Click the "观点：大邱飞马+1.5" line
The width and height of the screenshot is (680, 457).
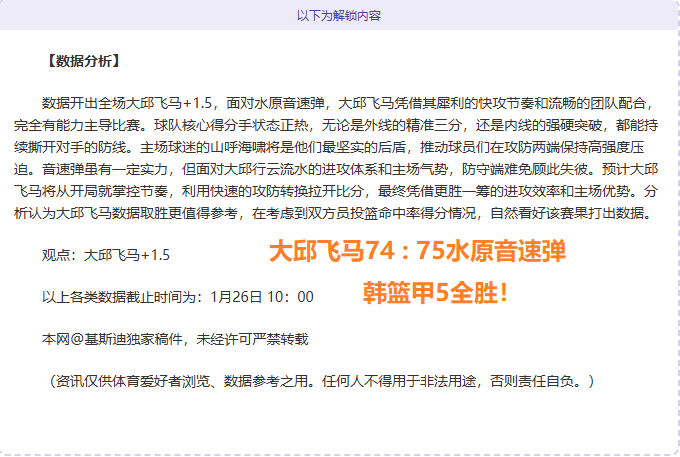(x=106, y=255)
